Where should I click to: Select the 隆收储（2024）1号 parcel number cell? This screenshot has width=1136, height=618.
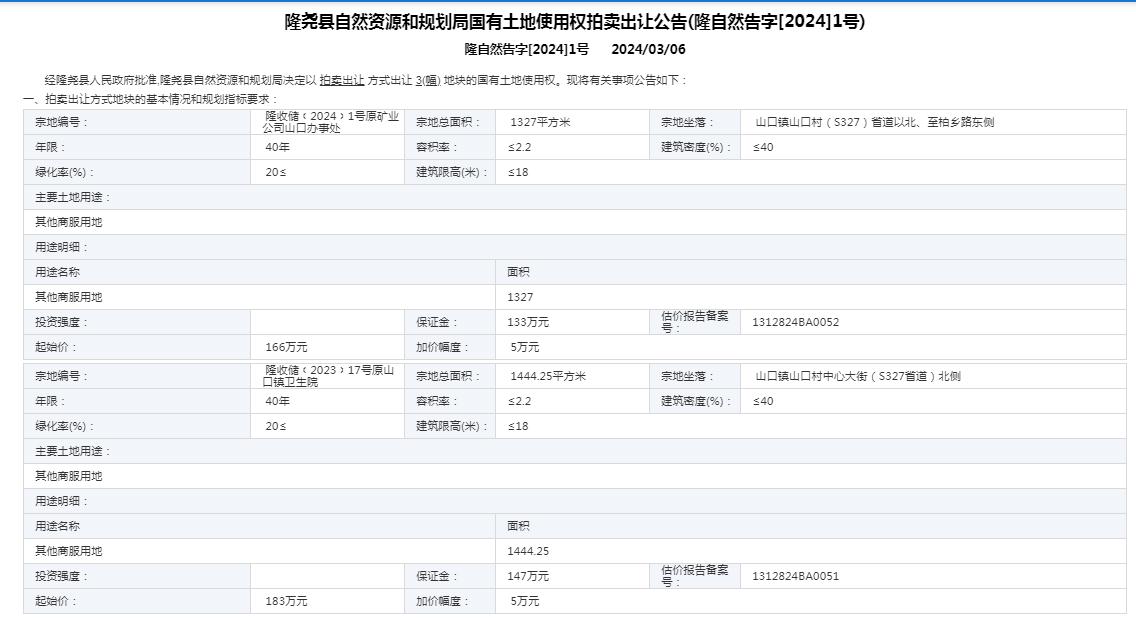click(330, 122)
